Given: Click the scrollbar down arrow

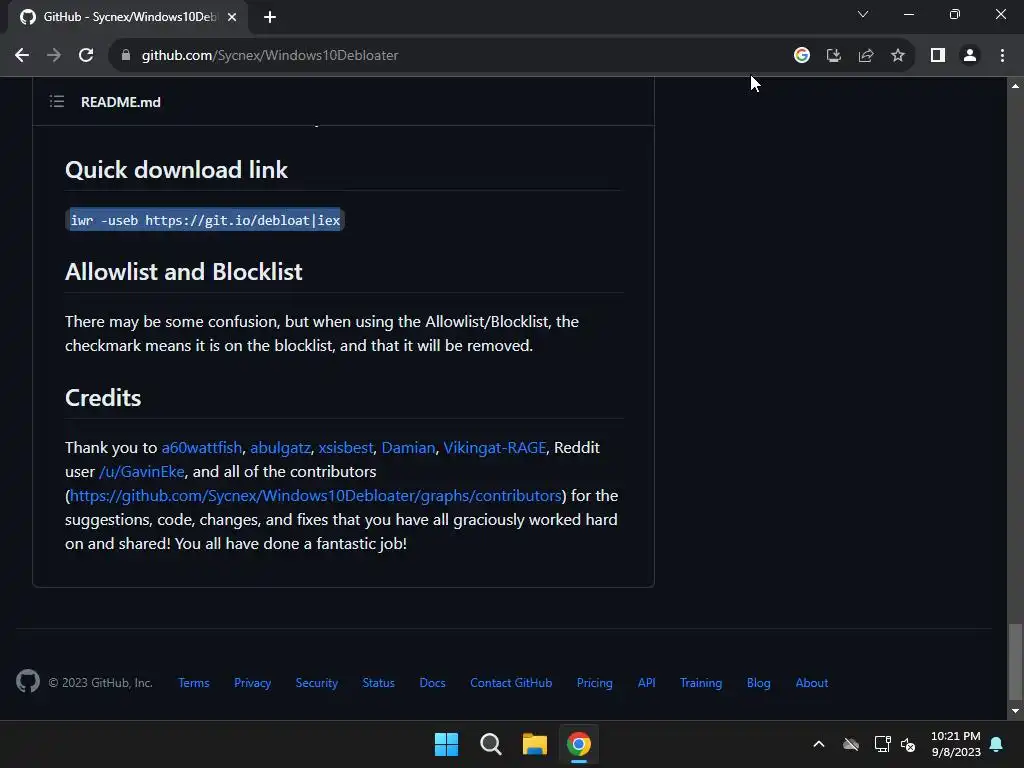Looking at the screenshot, I should click(x=1015, y=711).
